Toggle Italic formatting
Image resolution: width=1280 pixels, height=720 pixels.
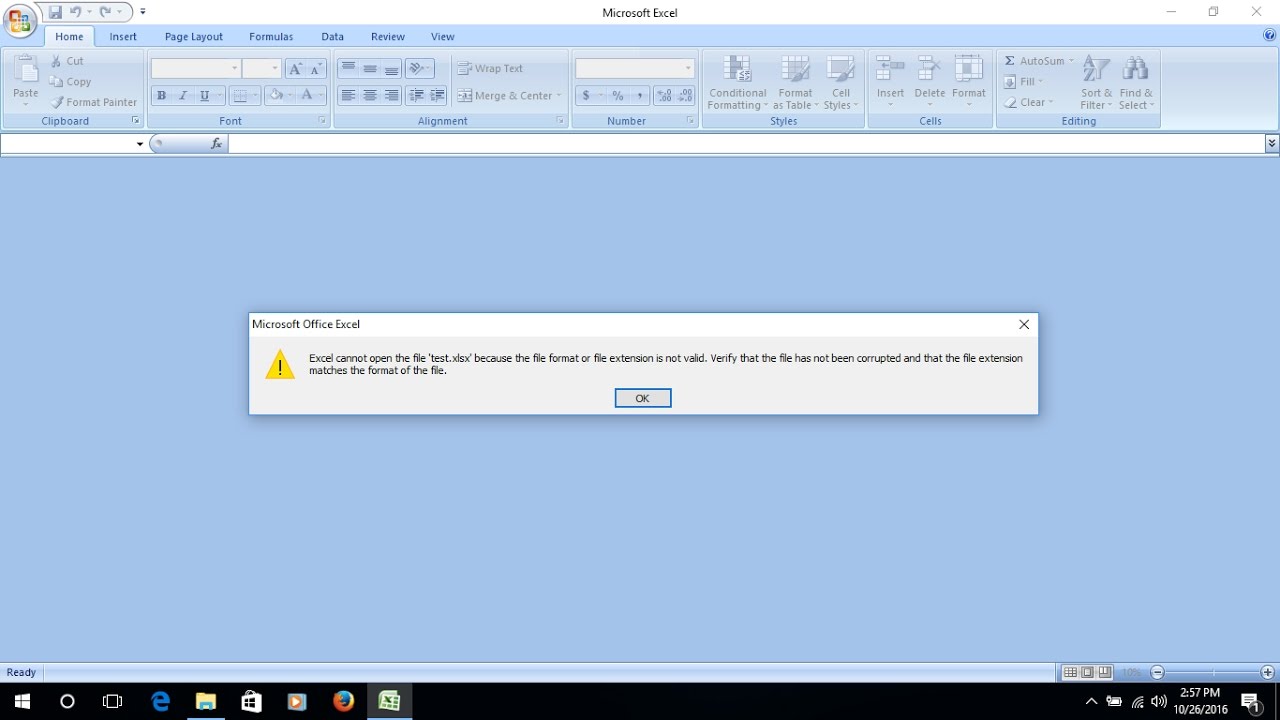183,96
